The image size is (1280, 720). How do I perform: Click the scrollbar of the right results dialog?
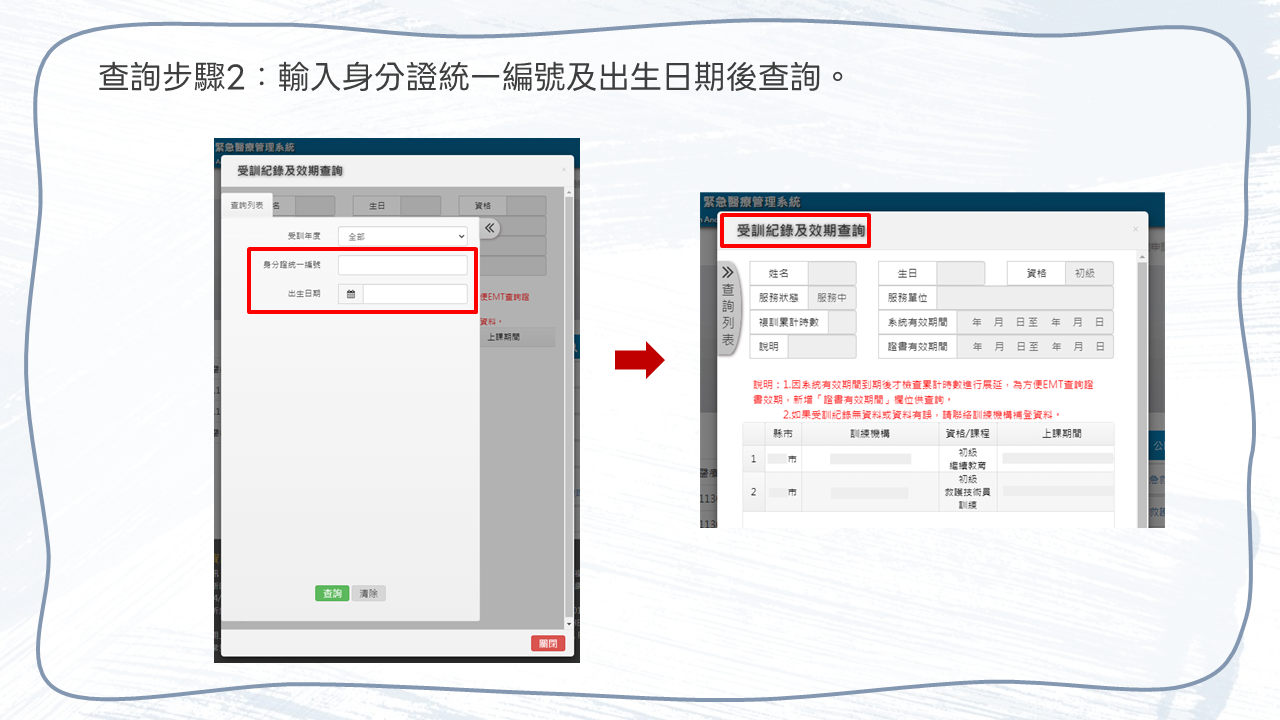click(x=1144, y=390)
